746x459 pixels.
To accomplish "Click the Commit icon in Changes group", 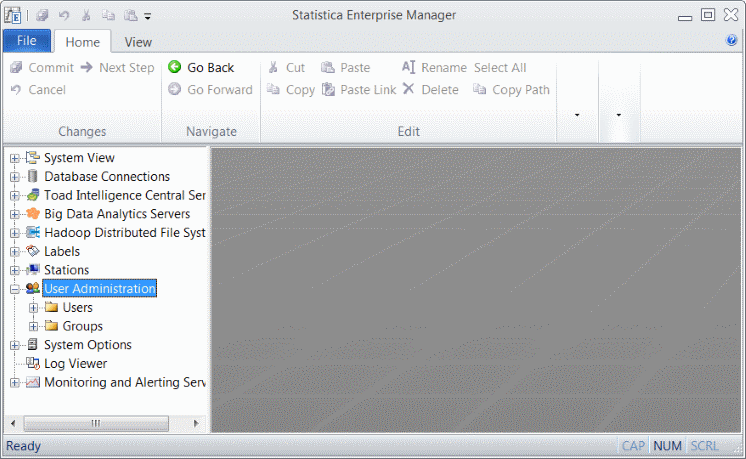I will click(16, 68).
